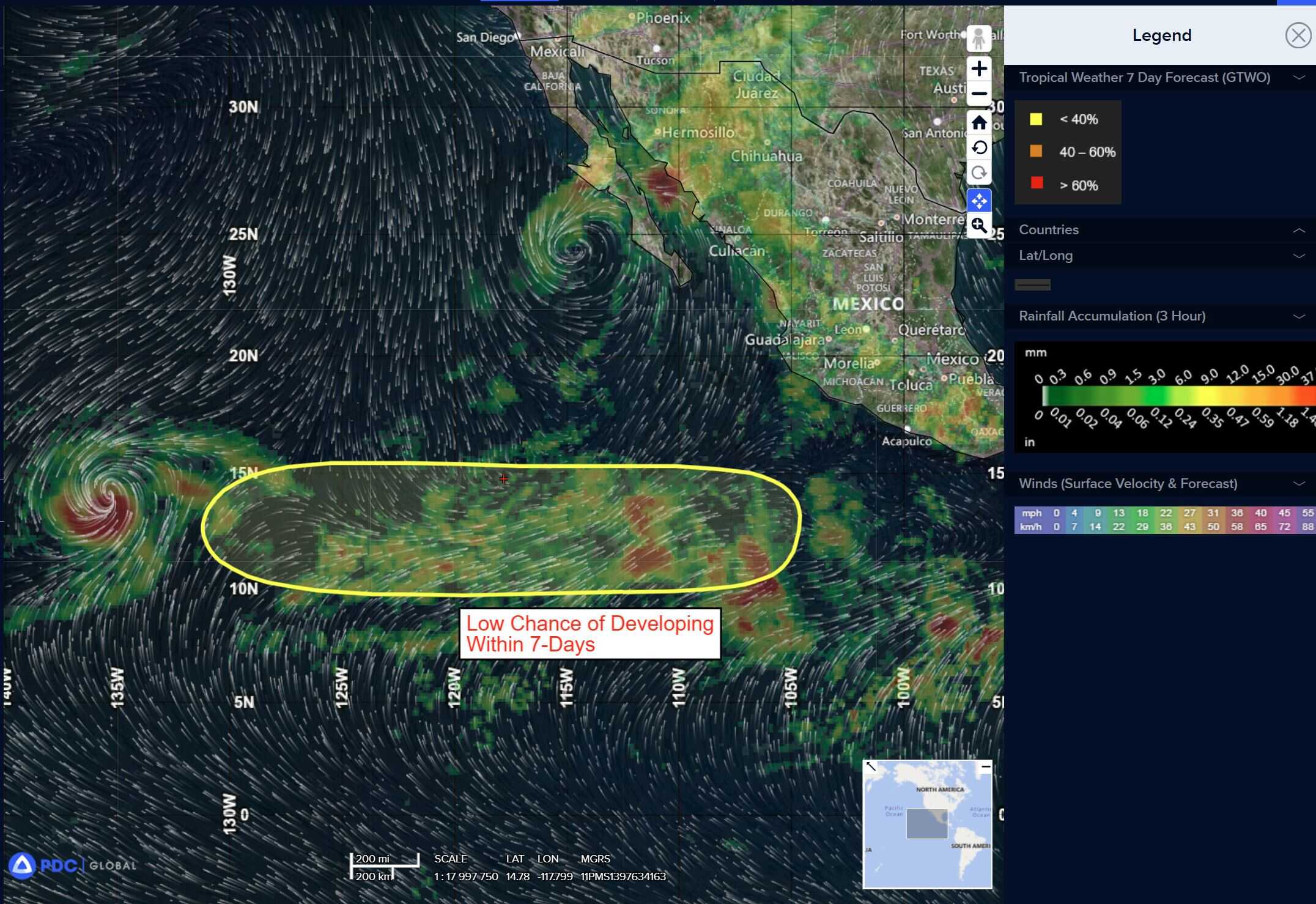Minimize the overview map
1316x904 pixels.
click(985, 766)
